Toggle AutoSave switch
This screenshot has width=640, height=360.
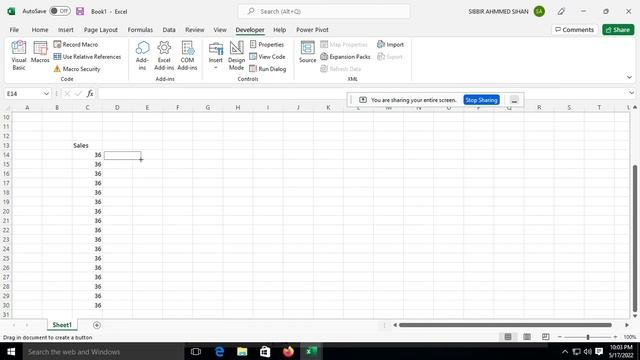coord(60,11)
